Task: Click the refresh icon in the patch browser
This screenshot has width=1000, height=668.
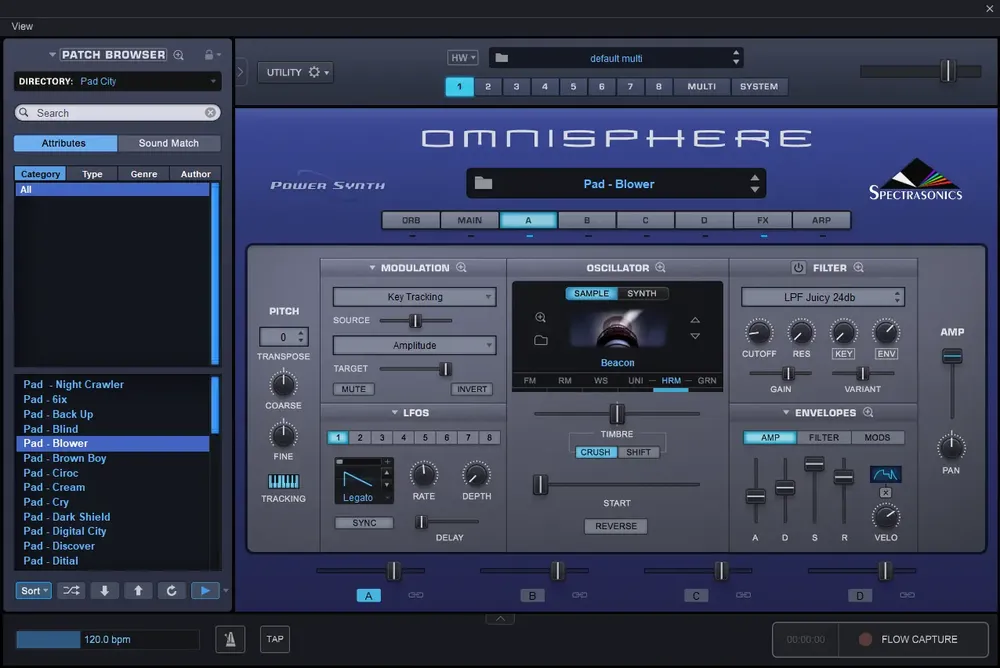Action: (172, 591)
